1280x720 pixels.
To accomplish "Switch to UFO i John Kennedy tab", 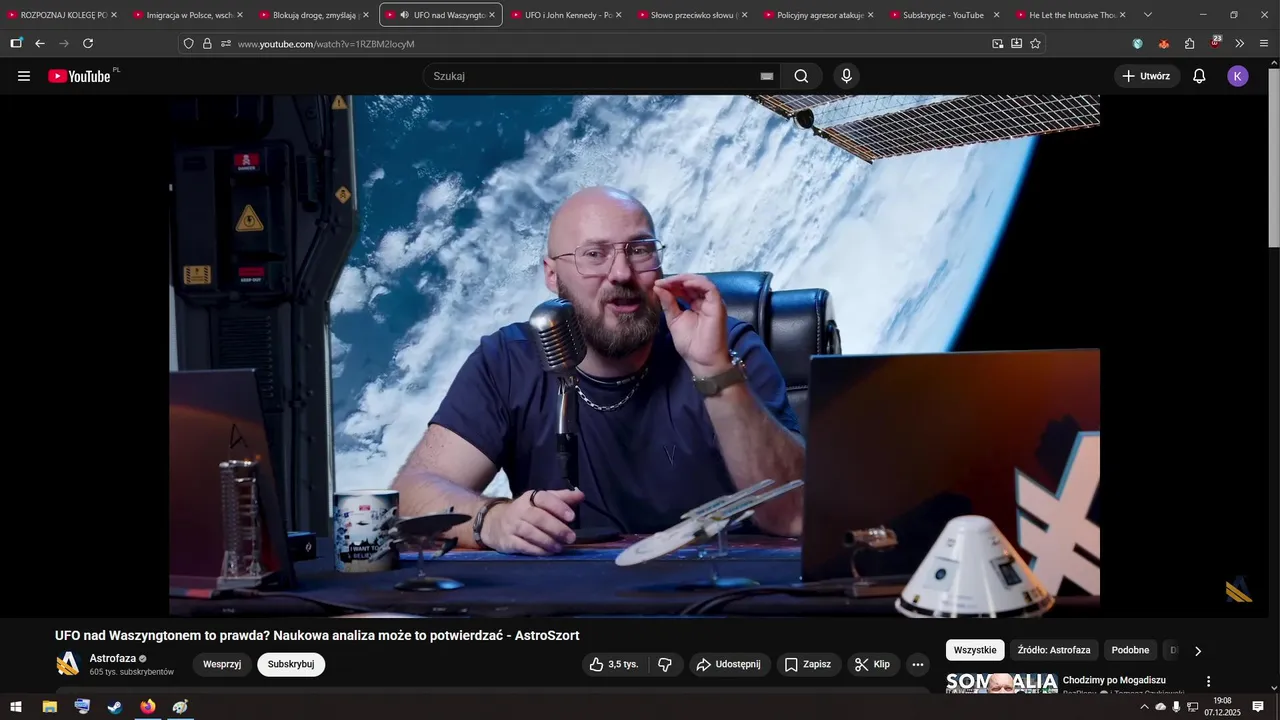I will tap(566, 15).
